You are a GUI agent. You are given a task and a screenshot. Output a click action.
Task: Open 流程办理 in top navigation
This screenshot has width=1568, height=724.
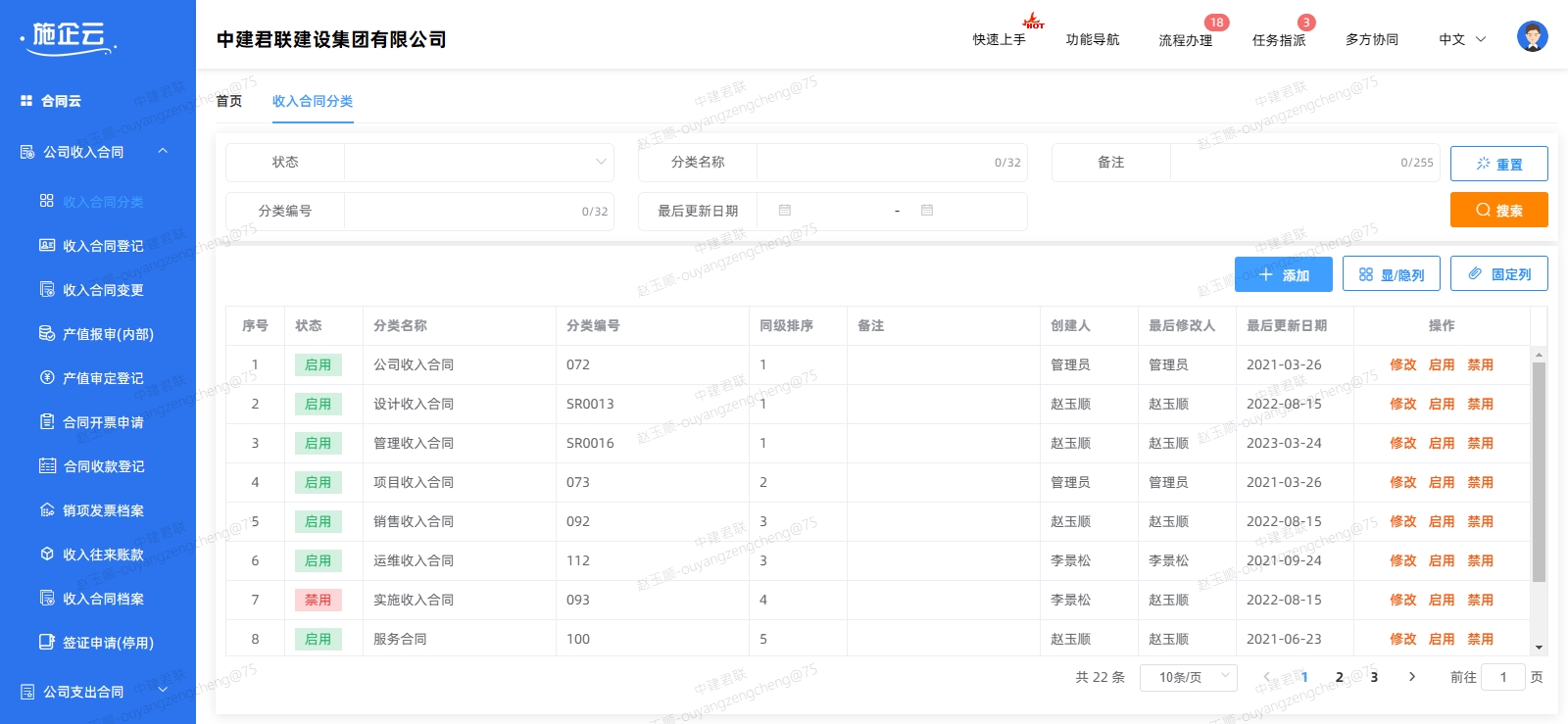1185,39
